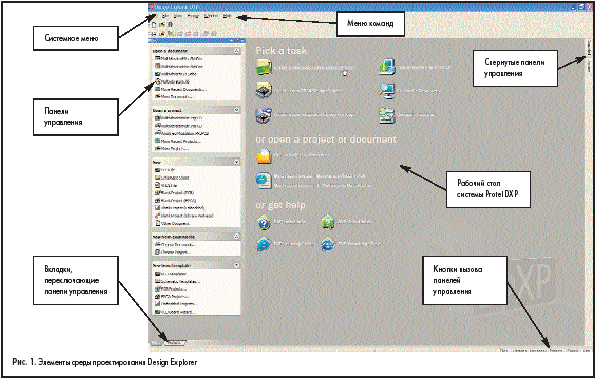This screenshot has height=379, width=595.
Task: Click the green question mark help advisor icon
Action: 327,222
